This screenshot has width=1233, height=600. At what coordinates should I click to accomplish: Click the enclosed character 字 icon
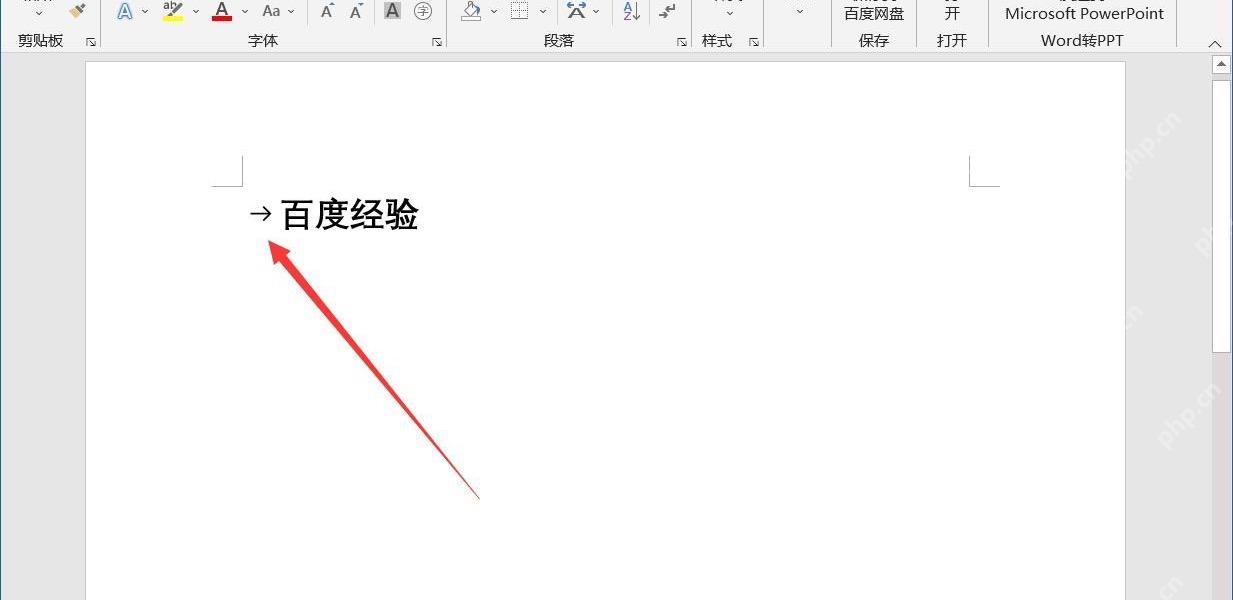(x=423, y=11)
